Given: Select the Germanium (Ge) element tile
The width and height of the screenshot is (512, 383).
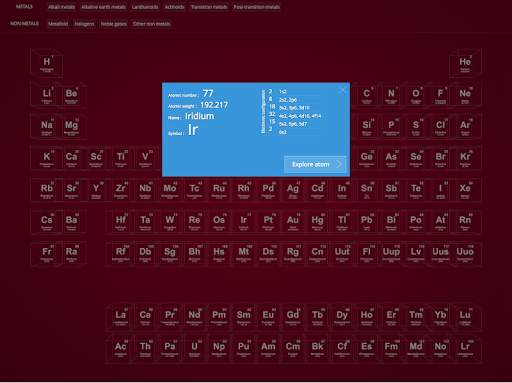Looking at the screenshot, I should point(367,158).
